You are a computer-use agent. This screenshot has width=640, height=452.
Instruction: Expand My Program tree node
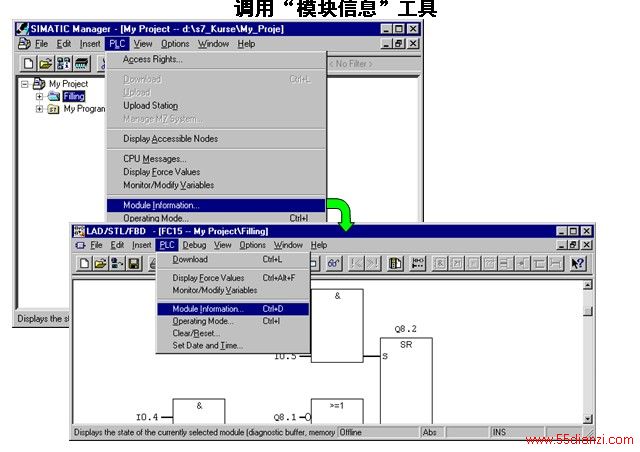click(x=39, y=109)
